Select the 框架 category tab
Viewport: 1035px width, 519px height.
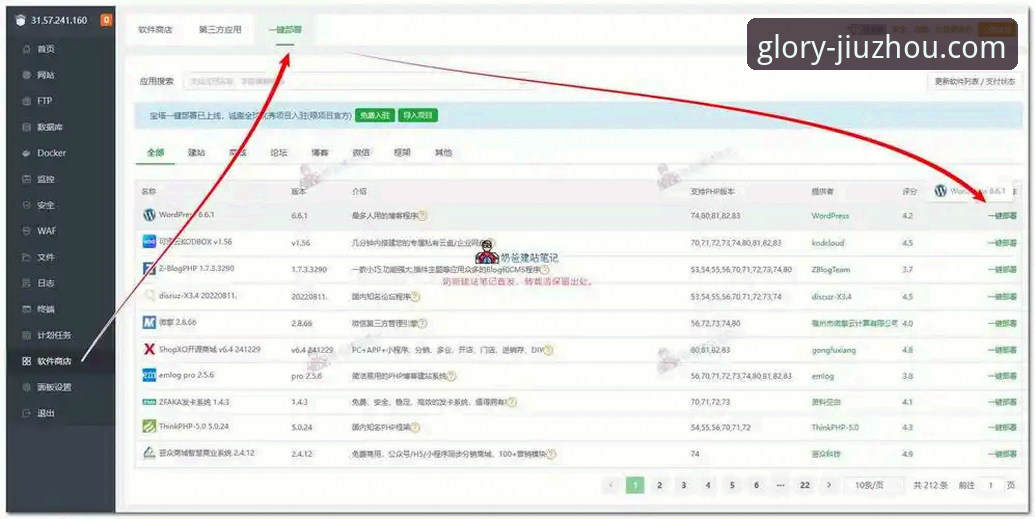(402, 153)
